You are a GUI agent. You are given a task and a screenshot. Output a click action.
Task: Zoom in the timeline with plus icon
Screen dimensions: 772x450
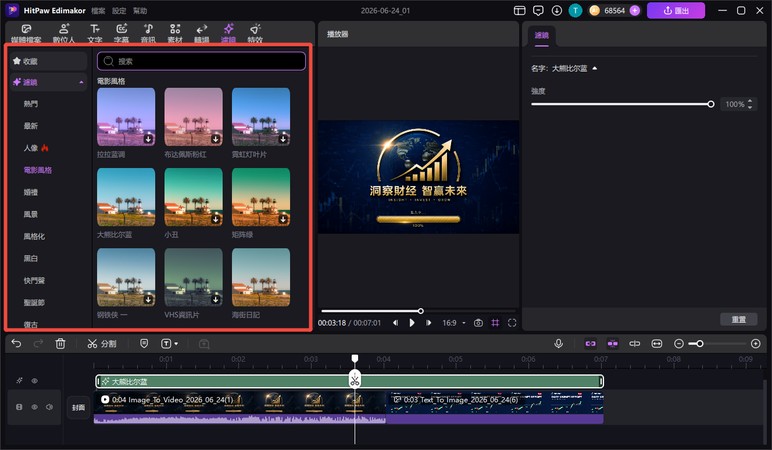756,343
